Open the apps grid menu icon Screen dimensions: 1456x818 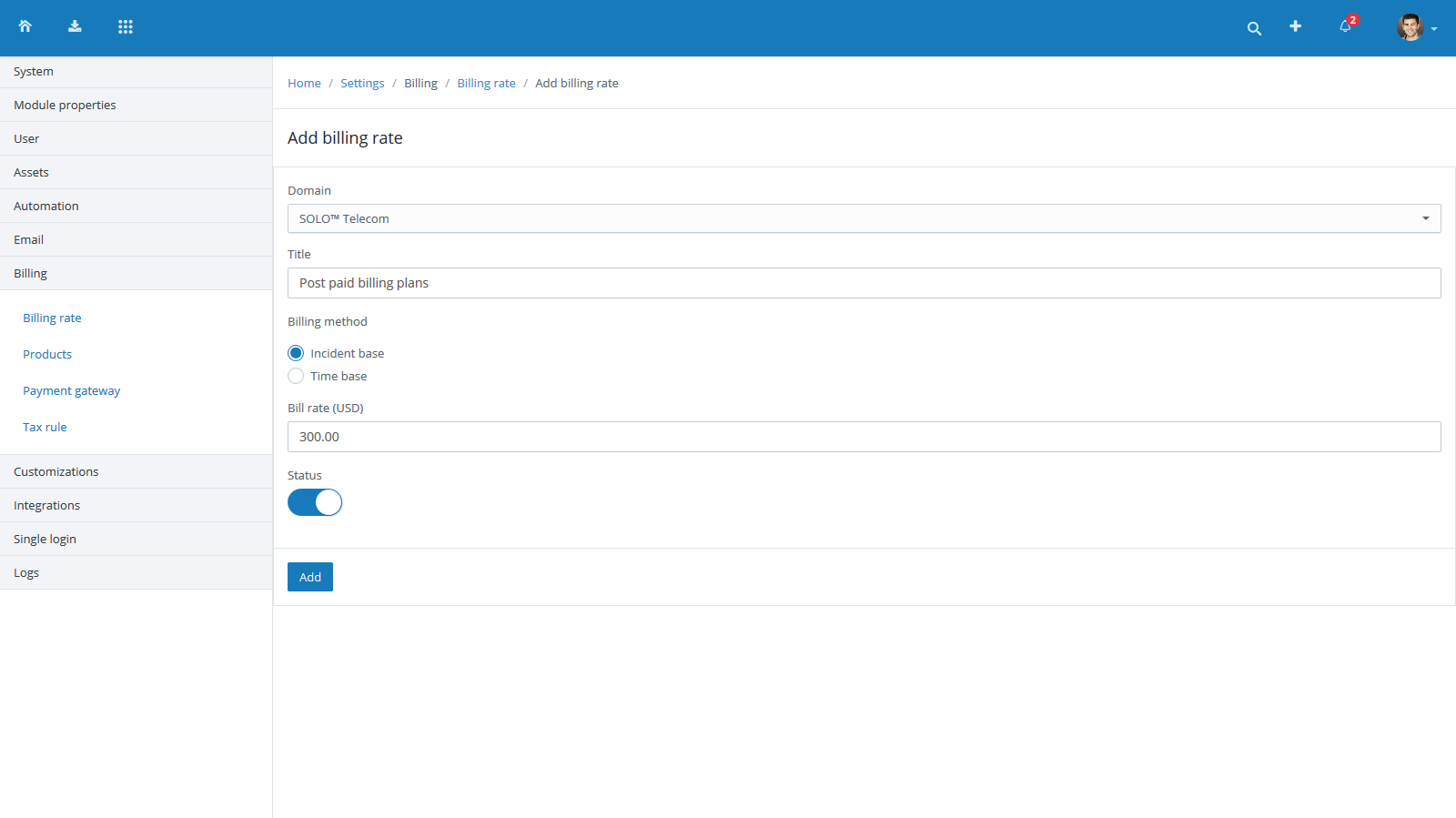tap(126, 26)
